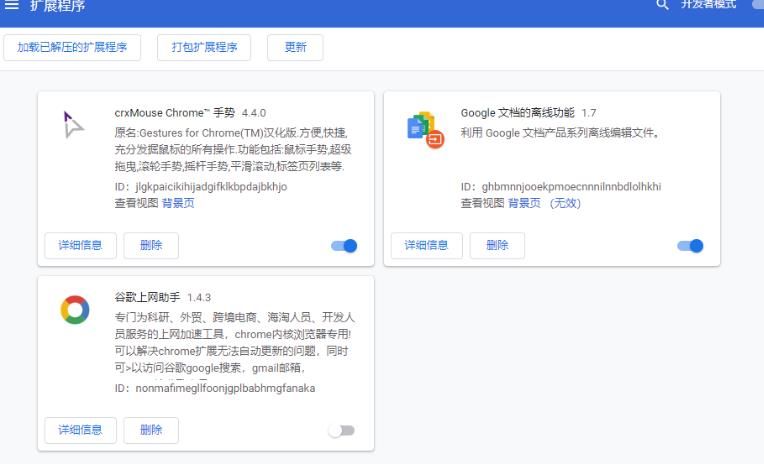Open 详细信息 for 谷歌上网助手
Viewport: 764px width, 464px height.
click(x=80, y=430)
